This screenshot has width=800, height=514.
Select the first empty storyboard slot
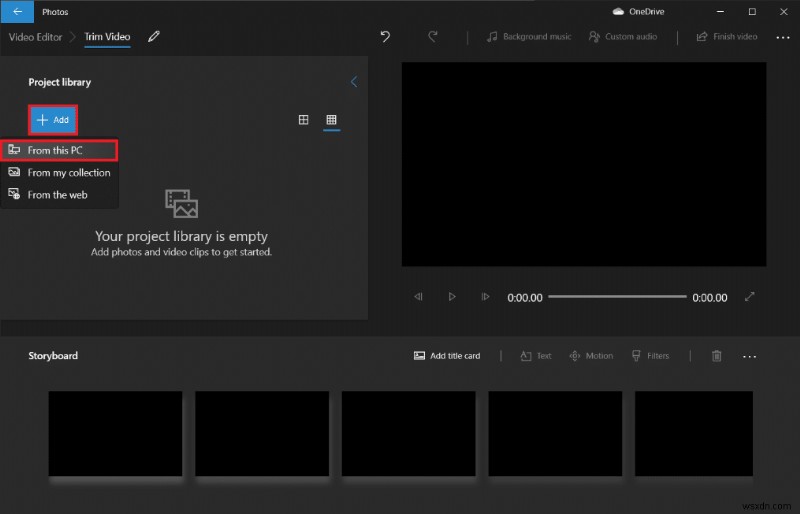coord(115,433)
